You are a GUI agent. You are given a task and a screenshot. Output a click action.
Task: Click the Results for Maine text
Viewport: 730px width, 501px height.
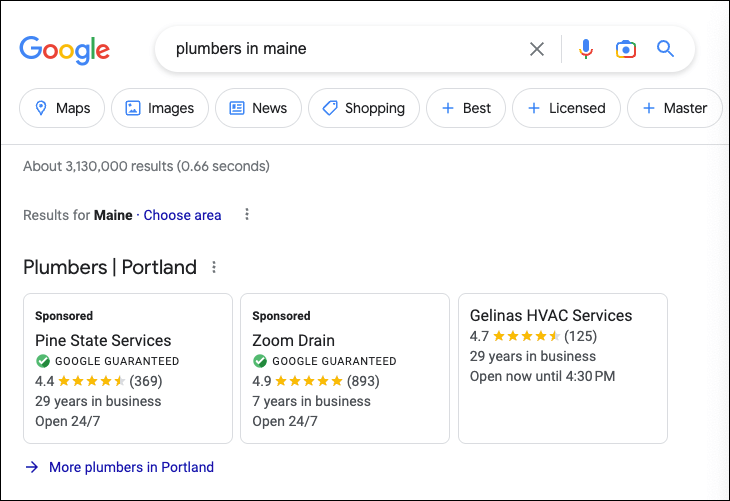(78, 215)
